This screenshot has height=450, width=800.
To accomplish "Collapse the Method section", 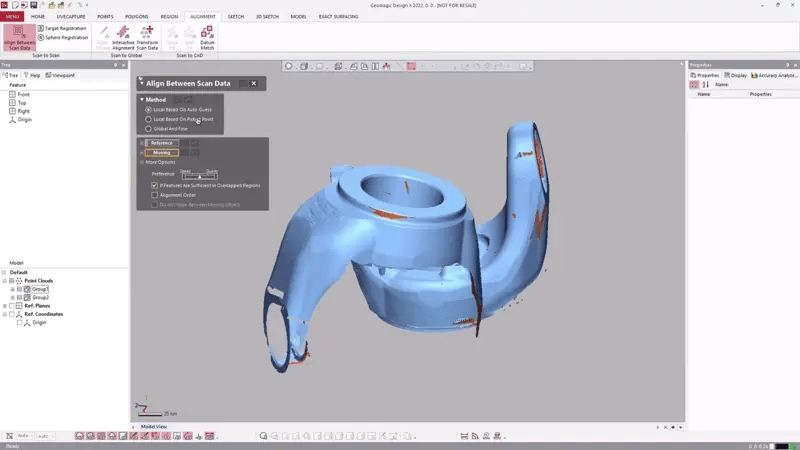I will click(142, 100).
